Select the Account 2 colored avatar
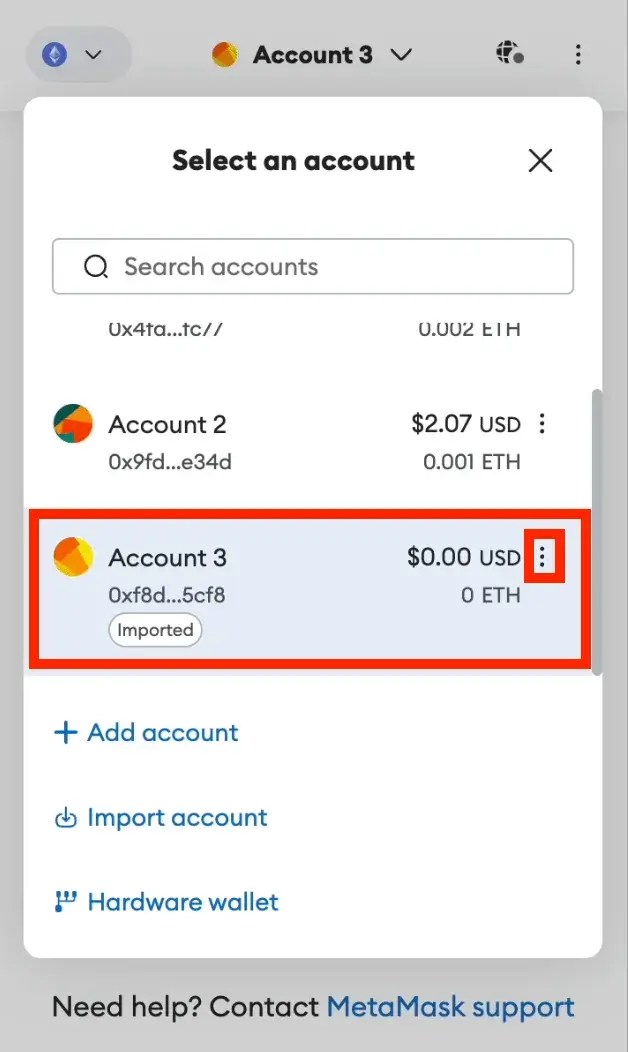This screenshot has height=1052, width=628. tap(71, 423)
